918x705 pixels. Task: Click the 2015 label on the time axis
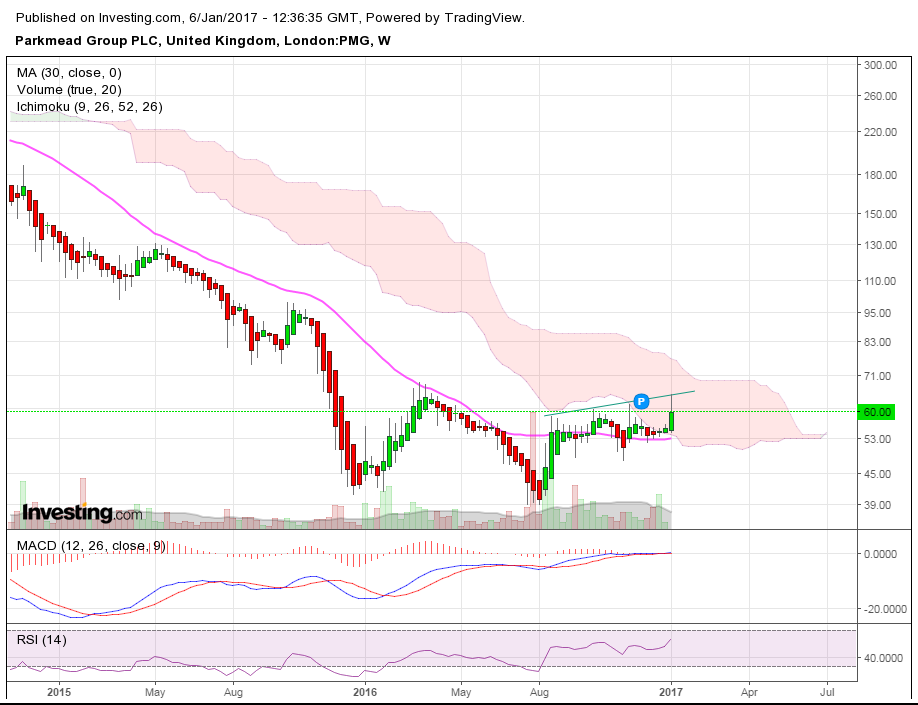[x=59, y=692]
